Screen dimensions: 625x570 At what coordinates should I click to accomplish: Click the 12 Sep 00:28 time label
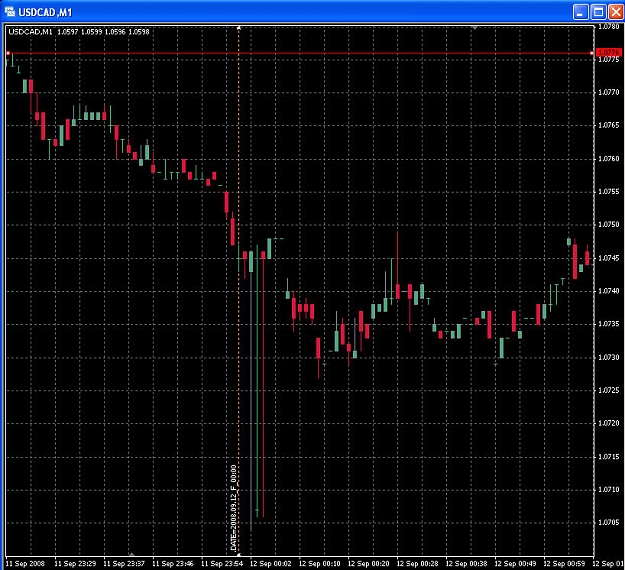[x=417, y=564]
